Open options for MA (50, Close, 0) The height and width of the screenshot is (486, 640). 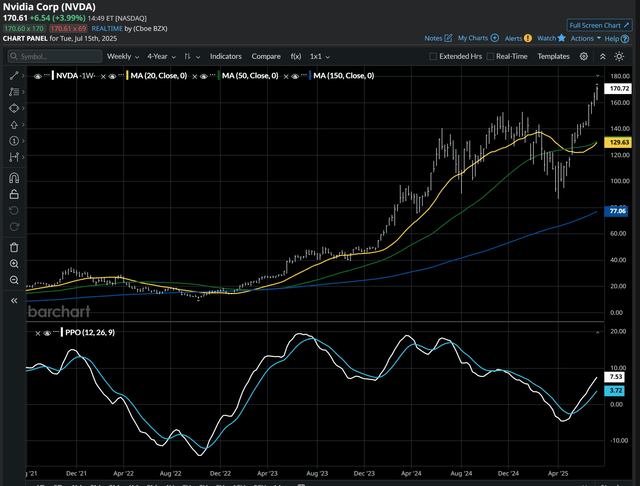tap(213, 75)
